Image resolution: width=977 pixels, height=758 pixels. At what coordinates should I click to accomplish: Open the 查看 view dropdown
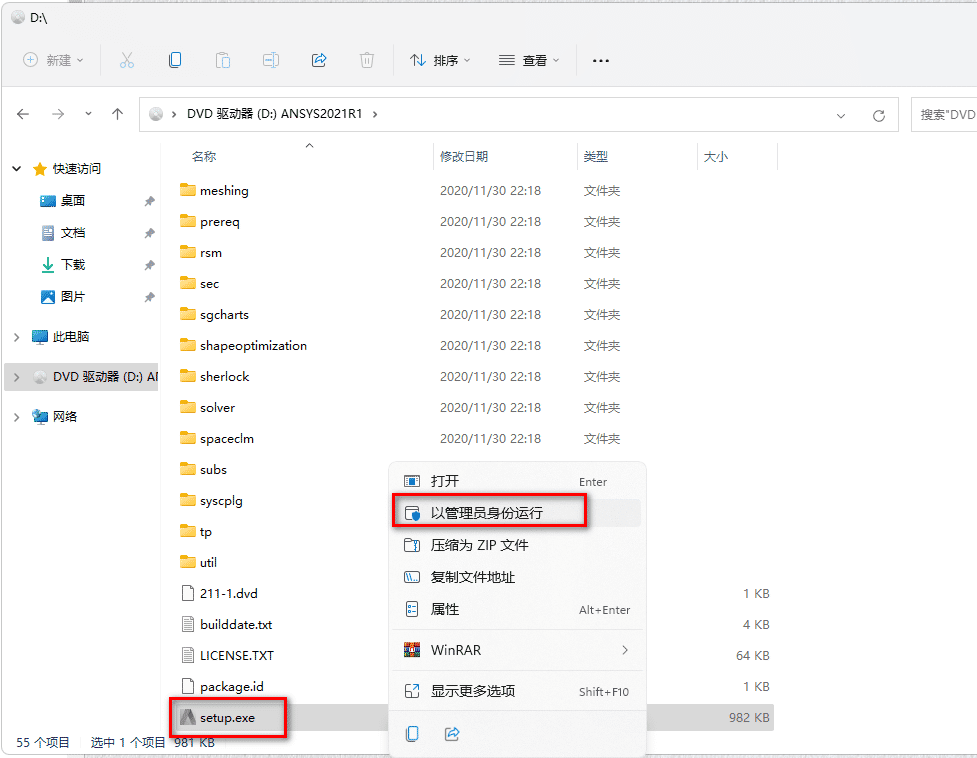tap(529, 60)
